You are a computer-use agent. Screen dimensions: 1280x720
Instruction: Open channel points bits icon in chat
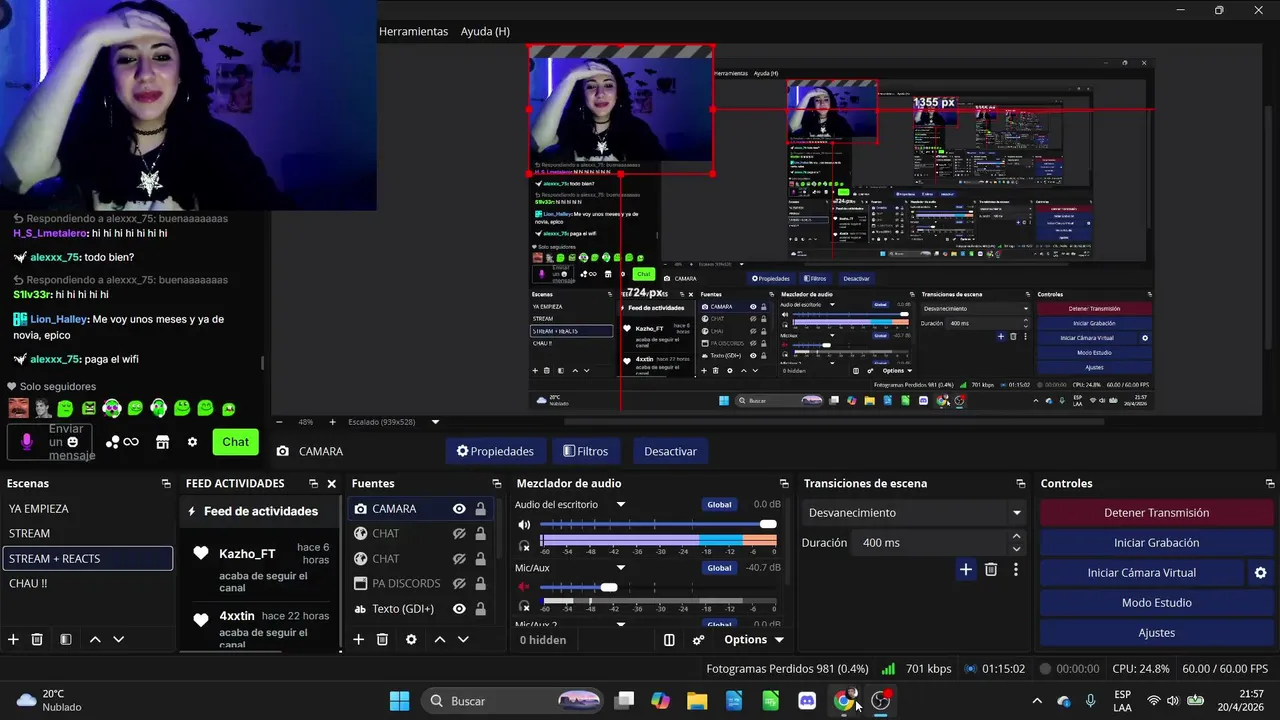(123, 442)
